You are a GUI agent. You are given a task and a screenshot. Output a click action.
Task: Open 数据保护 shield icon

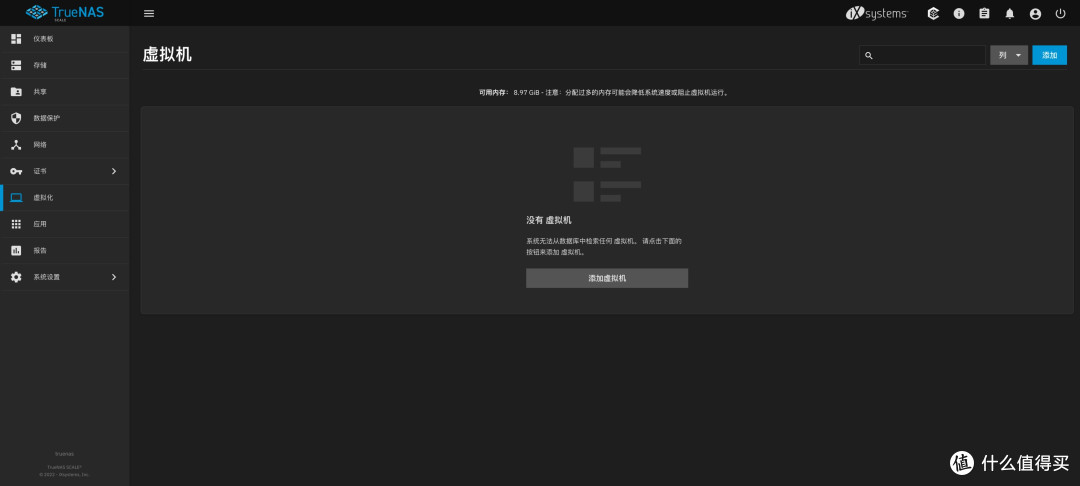click(x=16, y=118)
